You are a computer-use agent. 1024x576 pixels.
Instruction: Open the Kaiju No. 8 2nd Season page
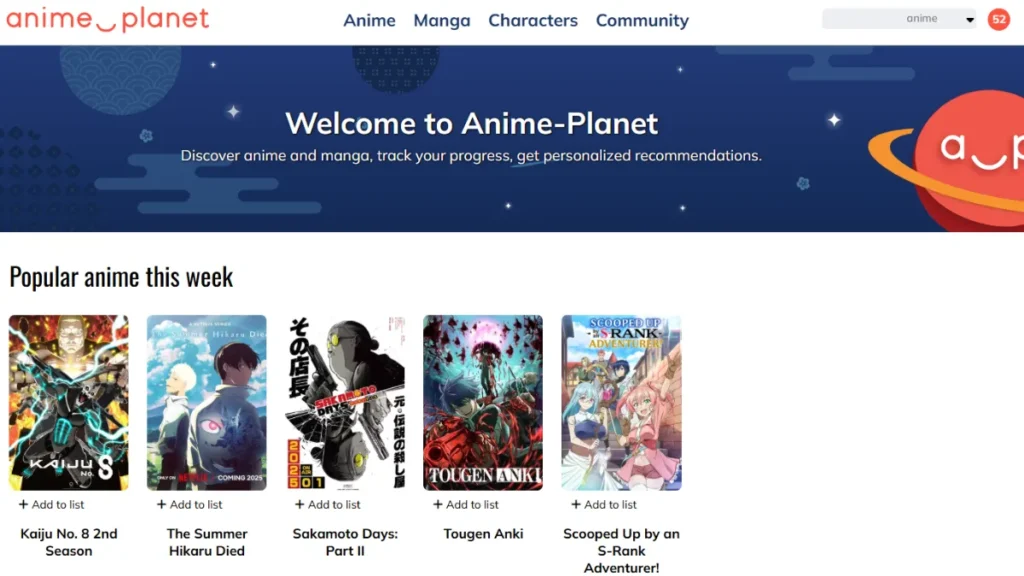click(69, 542)
